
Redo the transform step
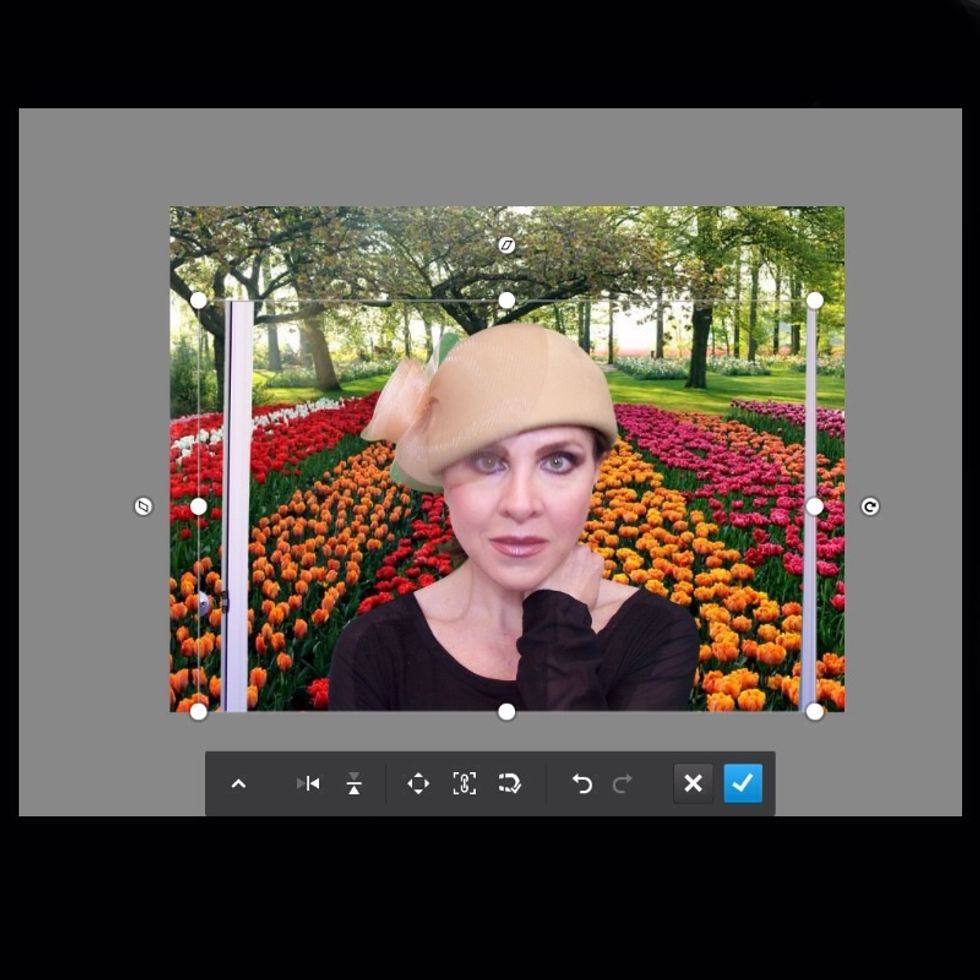(622, 784)
